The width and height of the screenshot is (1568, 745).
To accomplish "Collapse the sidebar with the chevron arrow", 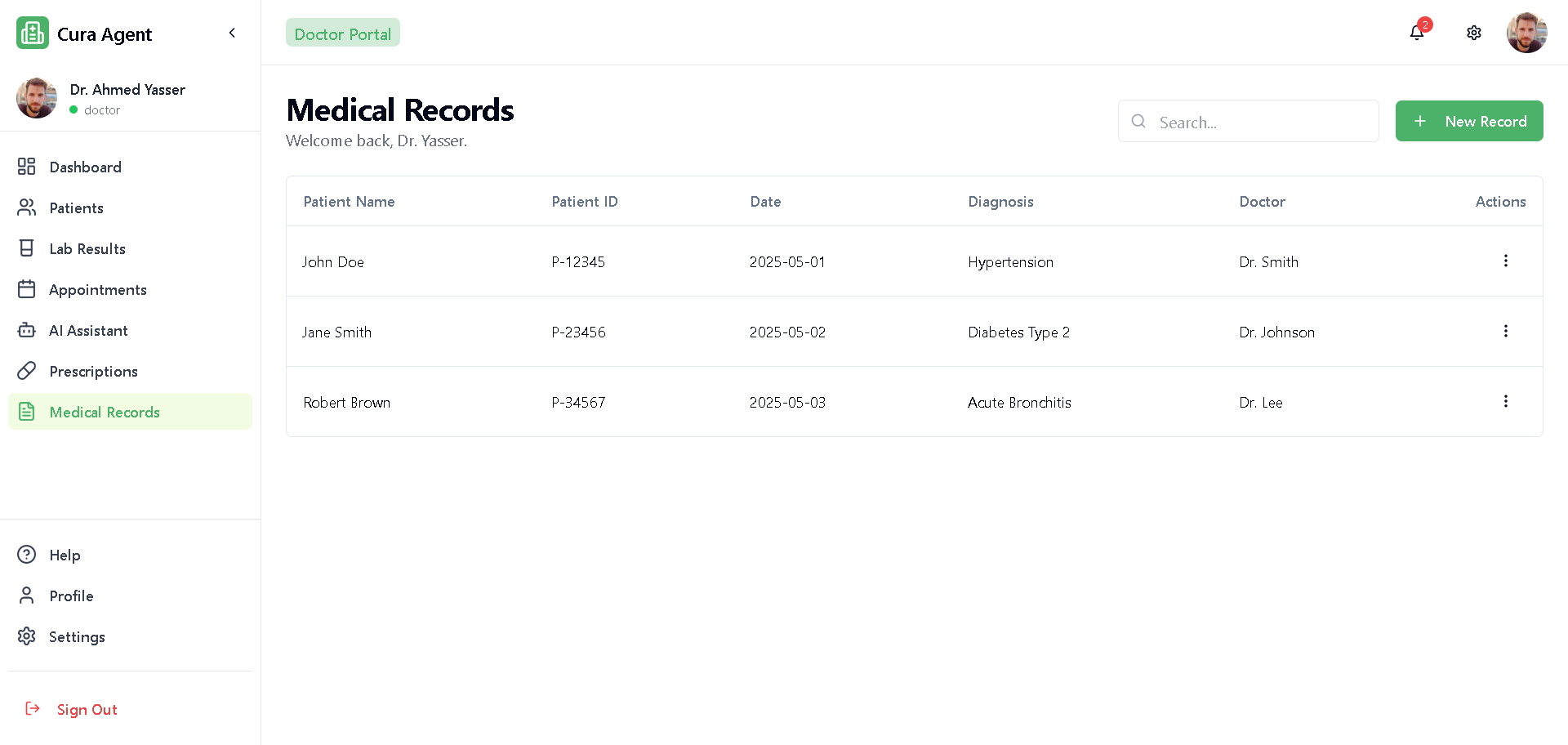I will (232, 33).
